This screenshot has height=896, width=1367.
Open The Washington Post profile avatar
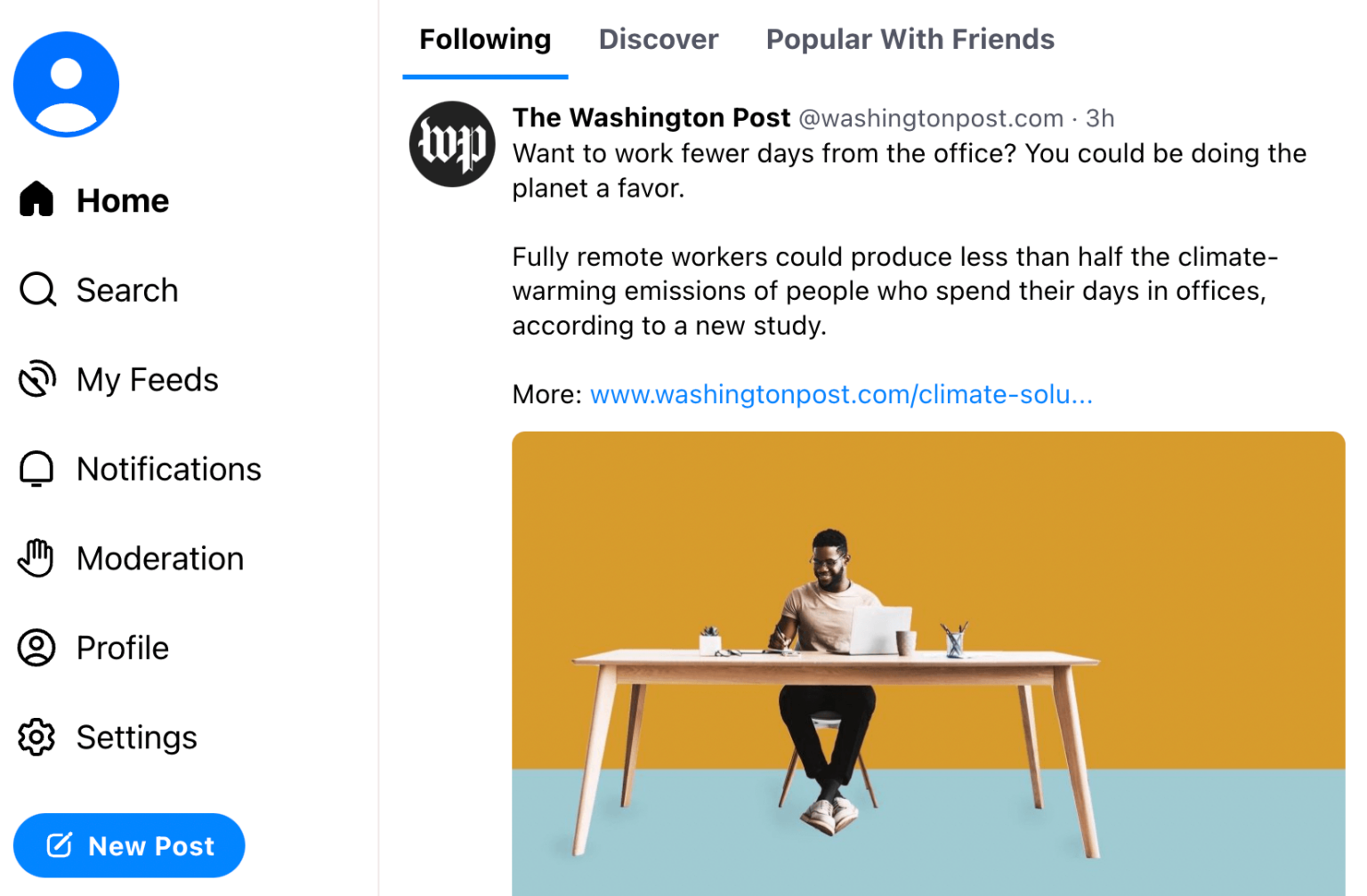[x=452, y=143]
